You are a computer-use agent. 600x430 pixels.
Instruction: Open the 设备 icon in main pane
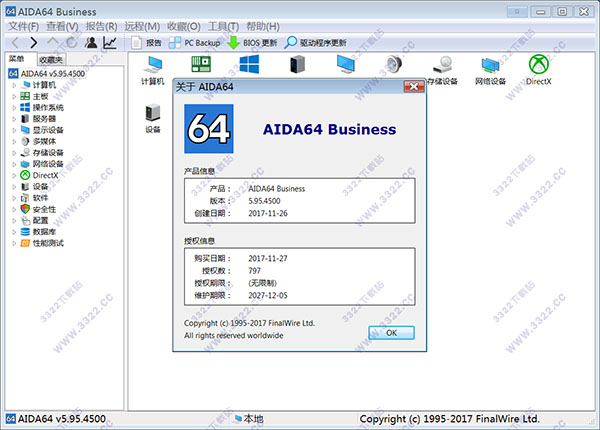point(153,119)
